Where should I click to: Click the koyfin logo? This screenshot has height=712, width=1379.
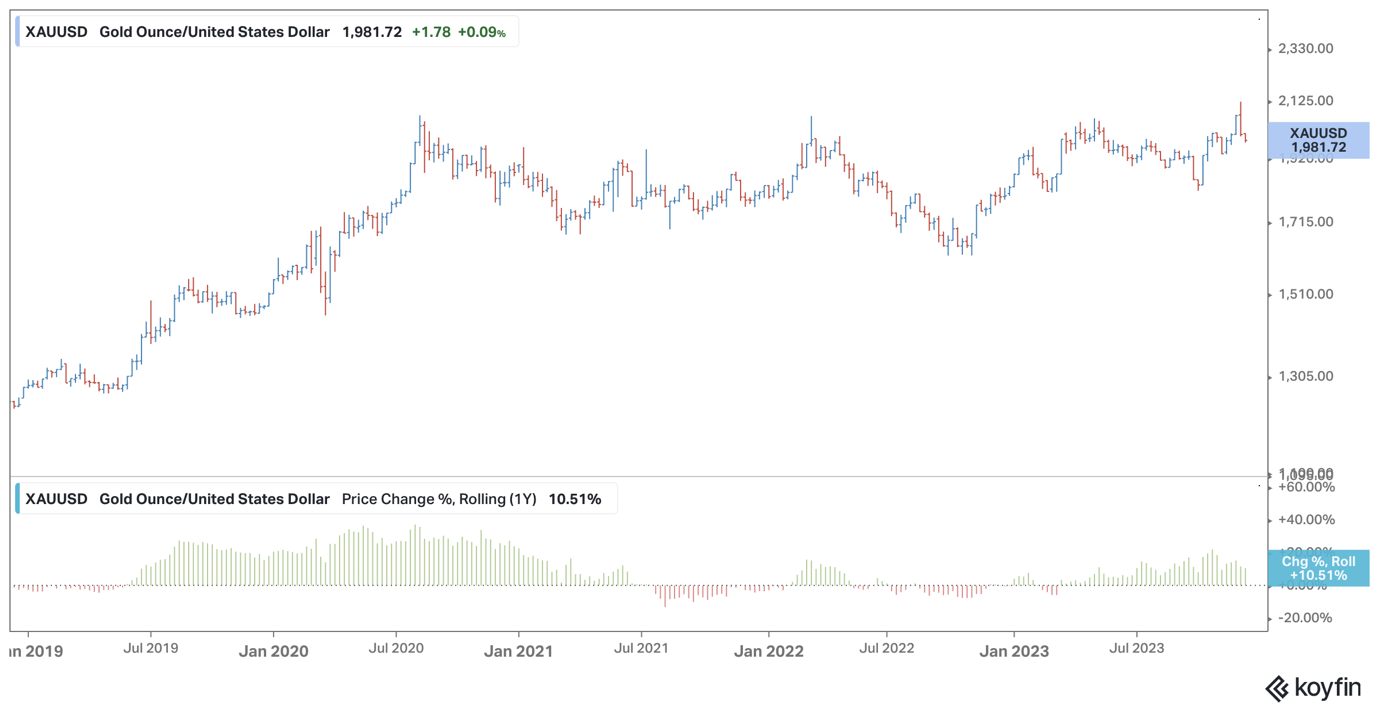click(x=1313, y=688)
